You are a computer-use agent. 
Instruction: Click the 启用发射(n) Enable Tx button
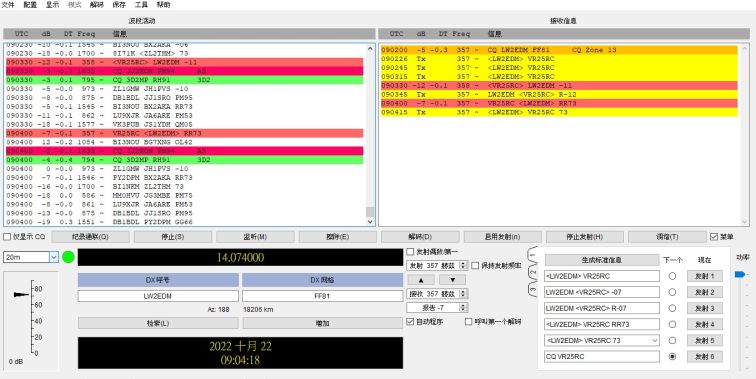[x=502, y=237]
